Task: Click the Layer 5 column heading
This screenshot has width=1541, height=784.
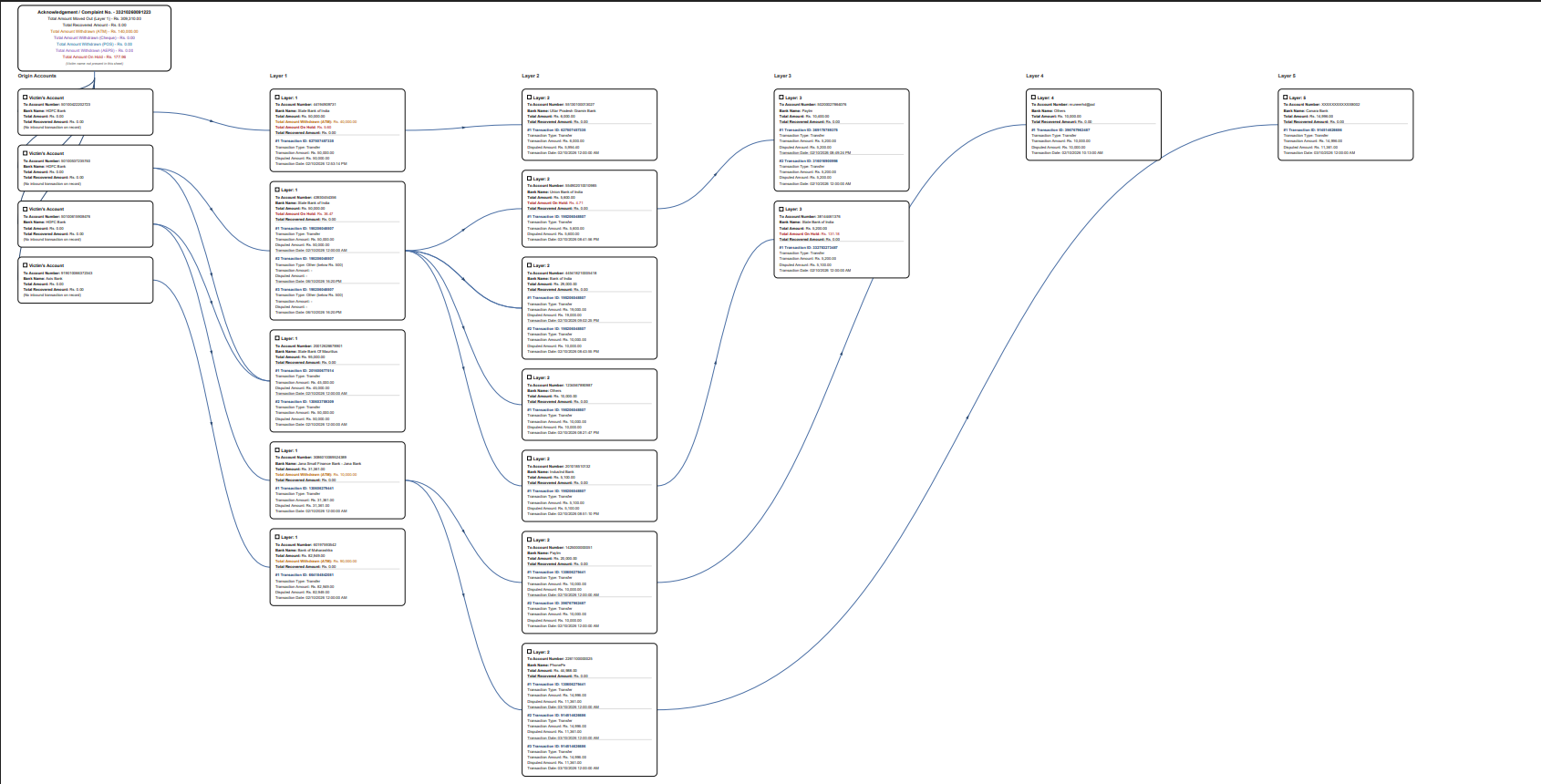Action: pyautogui.click(x=1287, y=76)
